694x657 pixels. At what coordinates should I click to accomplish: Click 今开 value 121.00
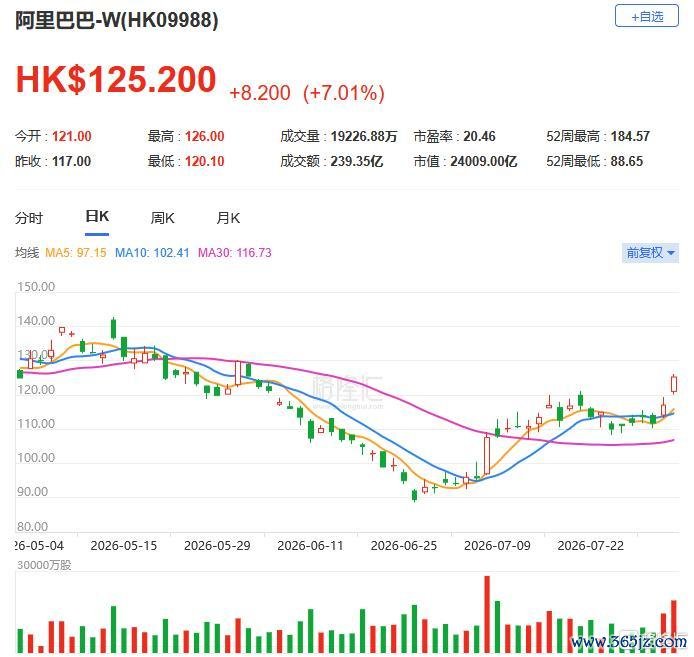[x=72, y=136]
